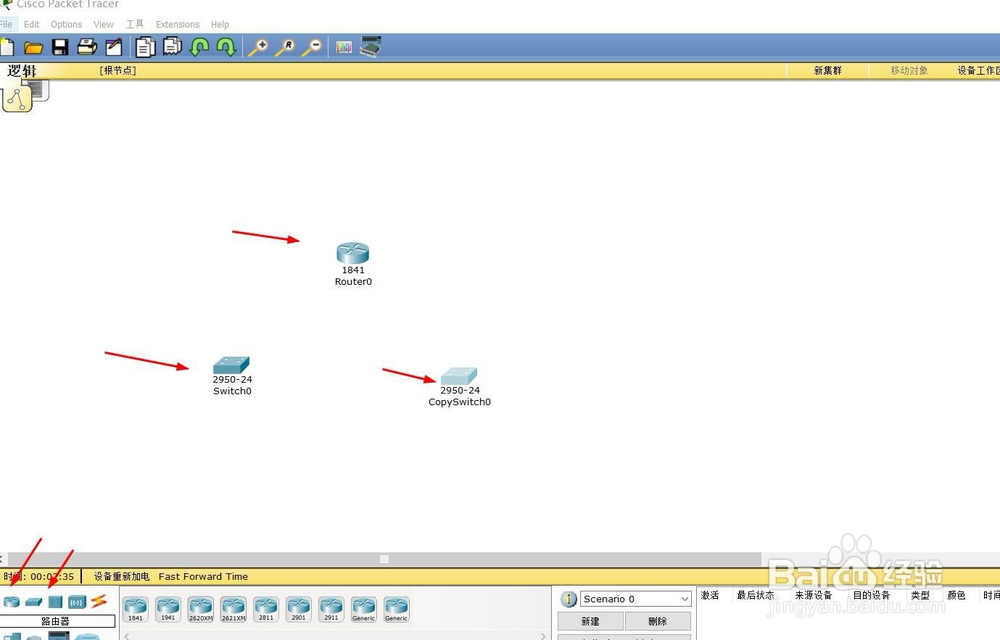Viewport: 1000px width, 640px height.
Task: Open the Help menu
Action: (220, 24)
